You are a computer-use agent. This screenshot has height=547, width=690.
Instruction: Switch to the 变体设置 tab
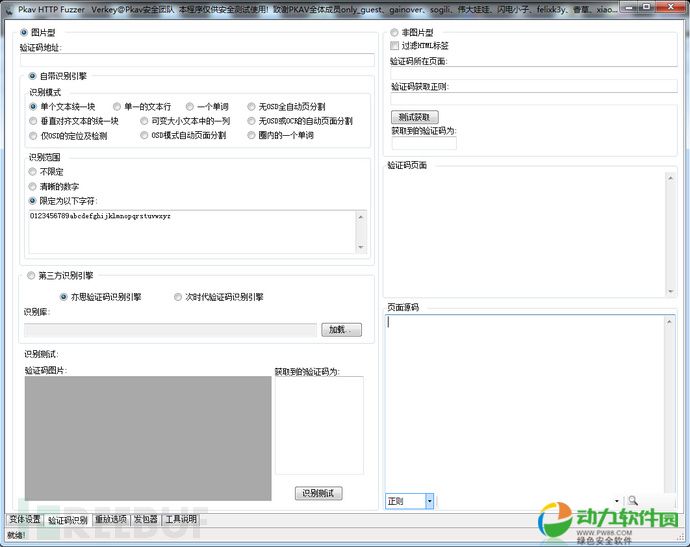[24, 520]
